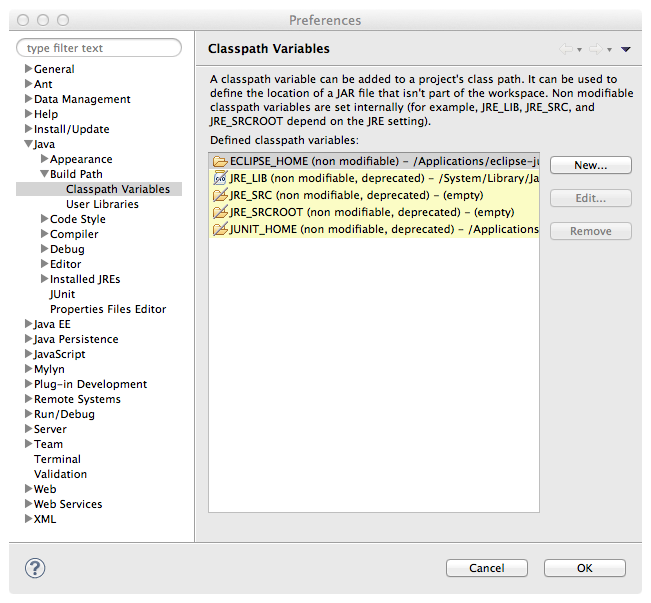Image resolution: width=651 pixels, height=603 pixels.
Task: Expand the Plug-in Development node
Action: (28, 383)
